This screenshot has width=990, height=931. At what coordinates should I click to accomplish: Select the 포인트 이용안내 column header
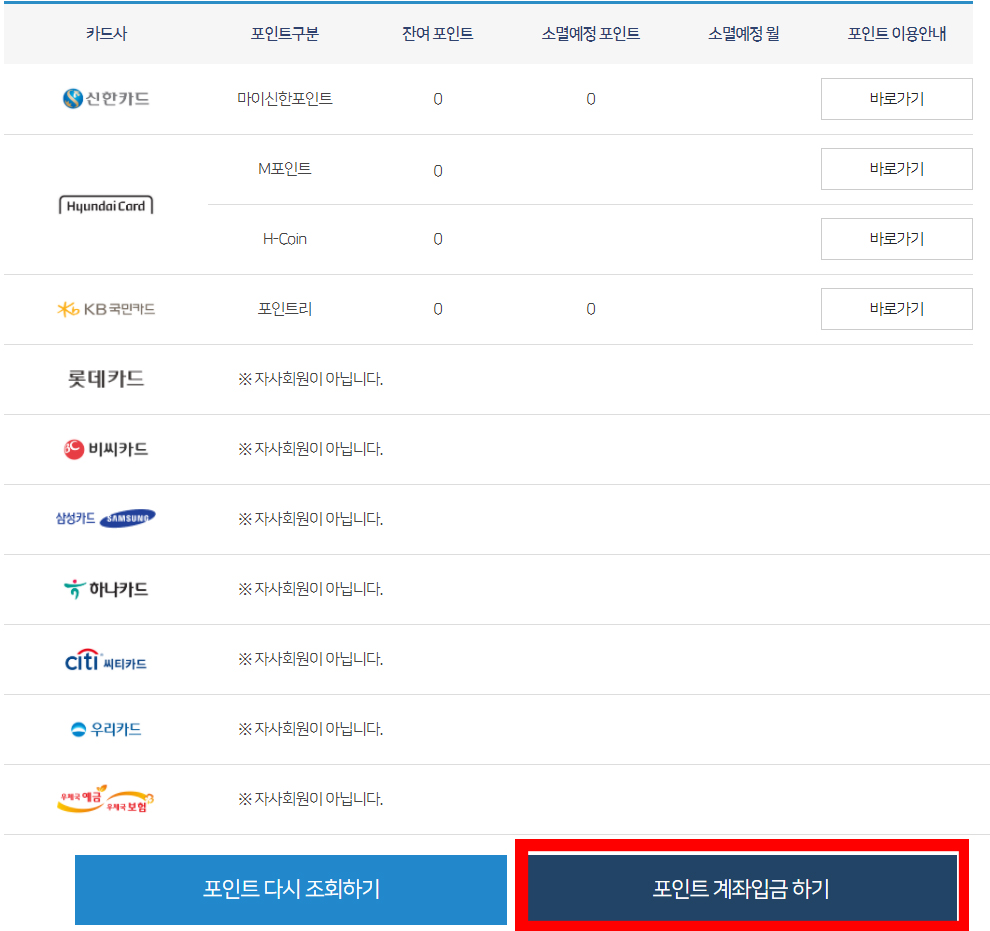(x=897, y=33)
